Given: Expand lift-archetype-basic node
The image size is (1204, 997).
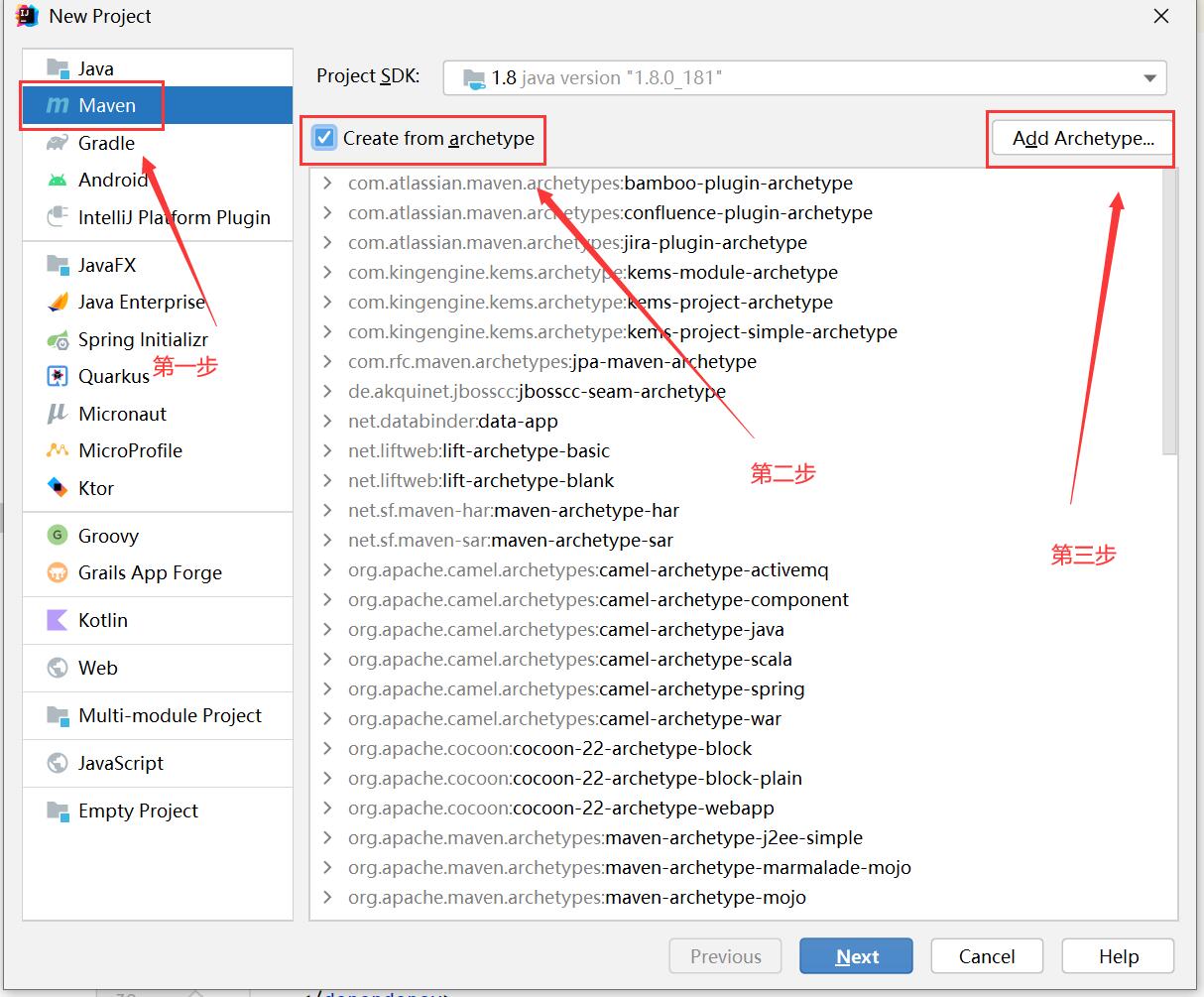Looking at the screenshot, I should (x=327, y=450).
